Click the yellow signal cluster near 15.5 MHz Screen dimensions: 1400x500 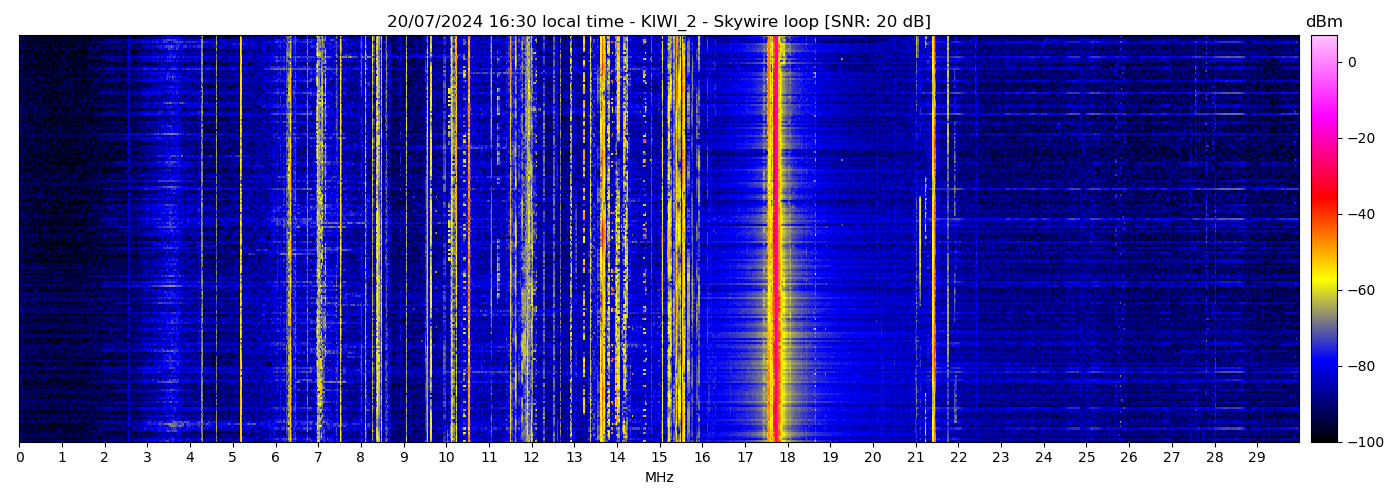pos(680,240)
